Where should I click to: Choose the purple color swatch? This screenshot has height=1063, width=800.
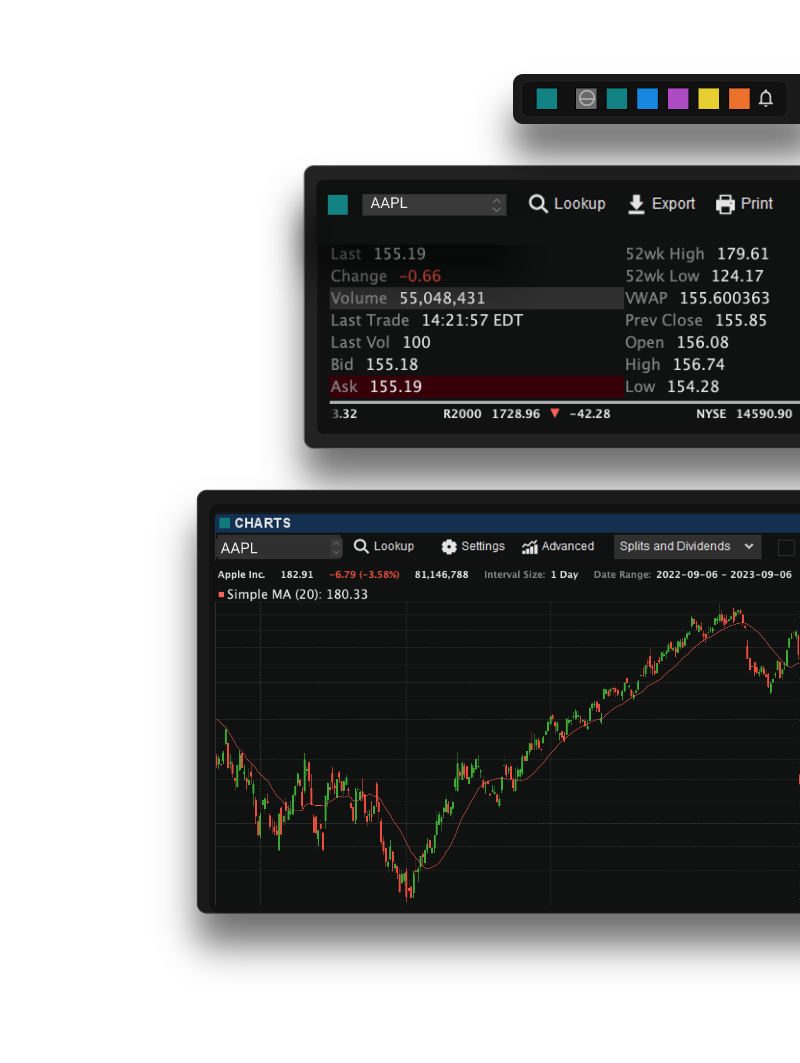pos(678,98)
